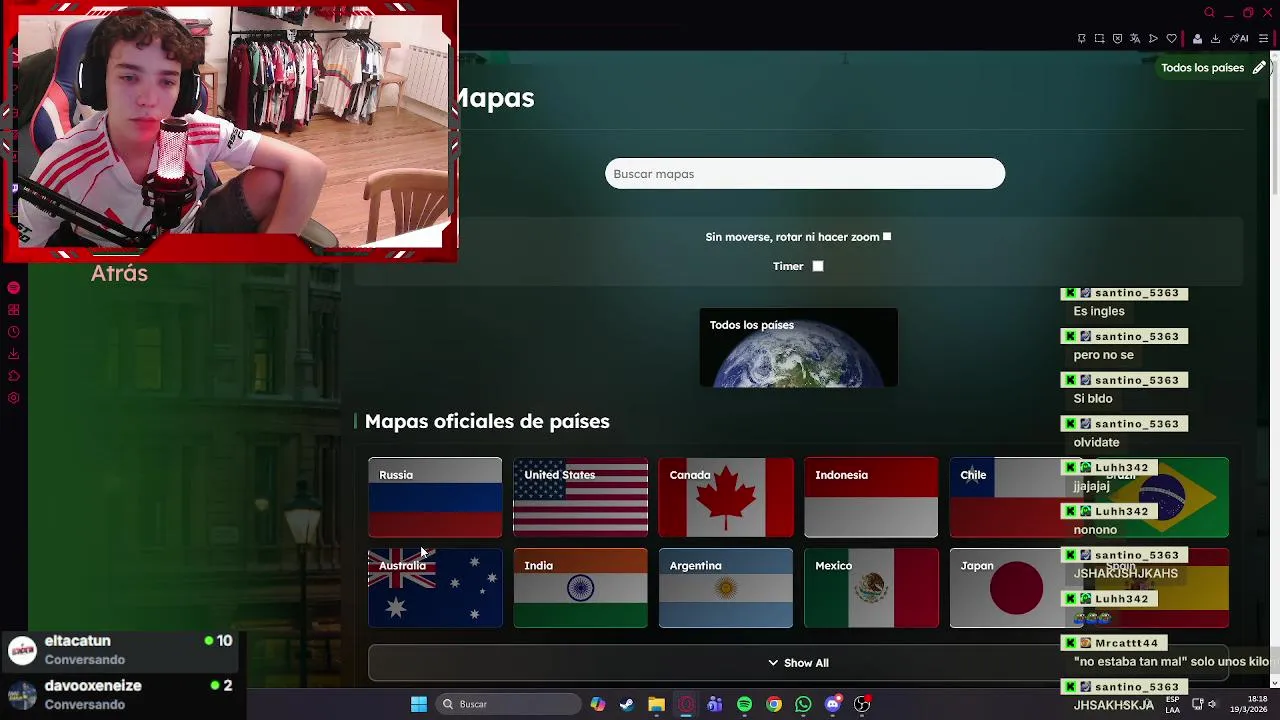Launch Steam from the taskbar
This screenshot has height=720, width=1280.
coord(626,704)
